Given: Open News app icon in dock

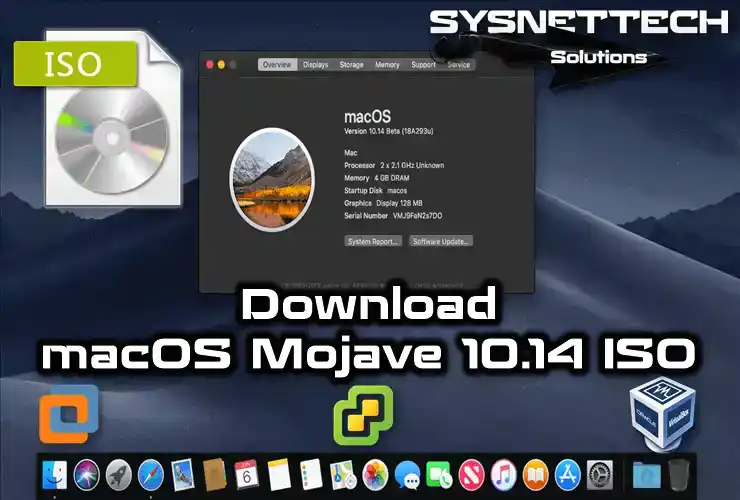Looking at the screenshot, I should (471, 475).
